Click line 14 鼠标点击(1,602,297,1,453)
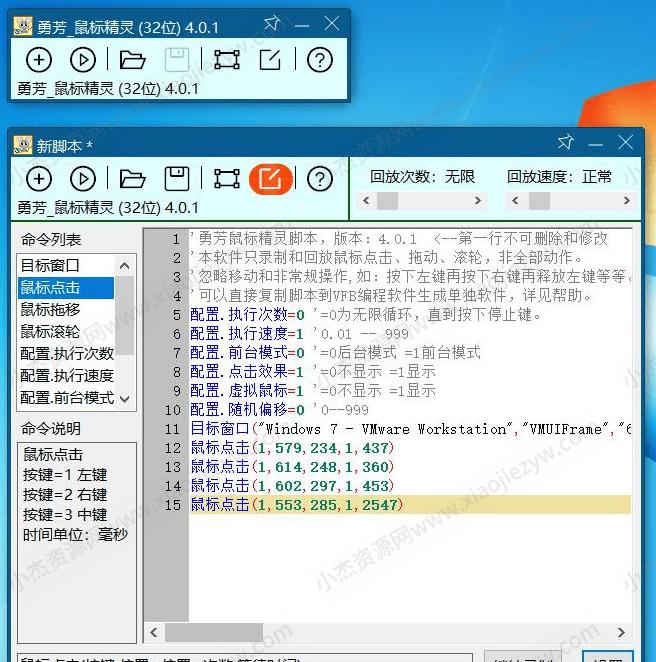This screenshot has height=662, width=656. point(292,486)
